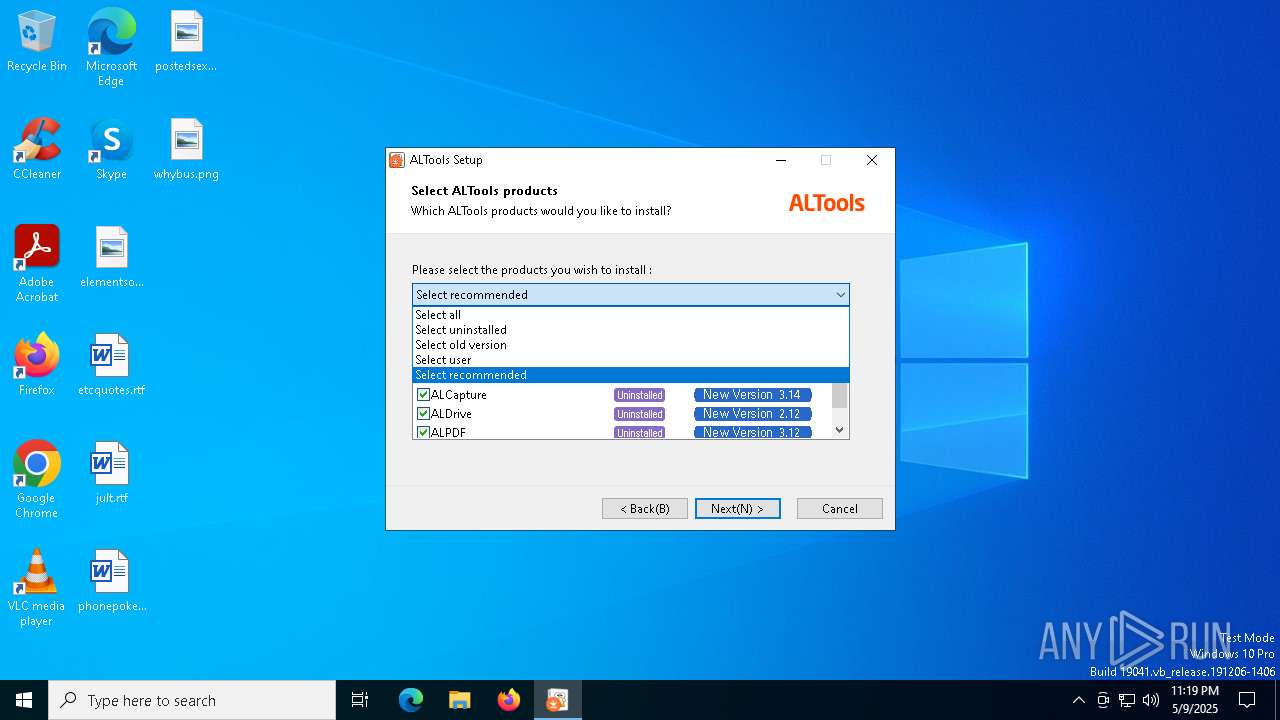
Task: Open the volume control tray icon
Action: [1151, 700]
